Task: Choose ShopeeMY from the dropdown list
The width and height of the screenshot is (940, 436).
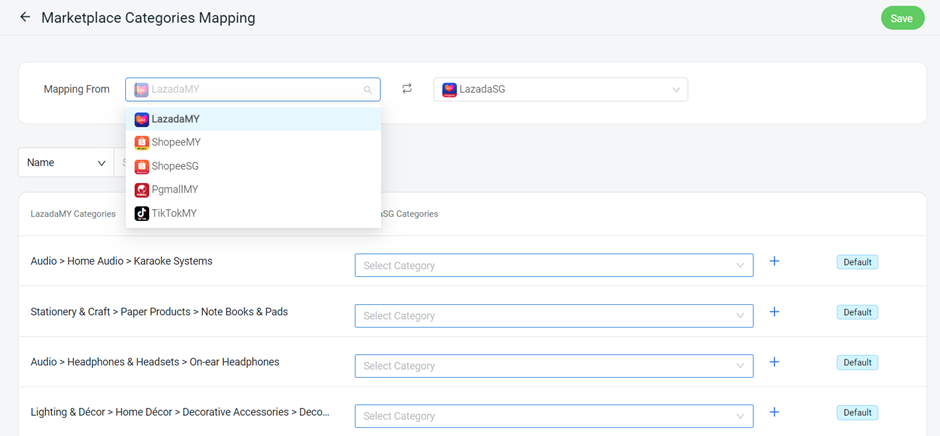Action: coord(254,142)
